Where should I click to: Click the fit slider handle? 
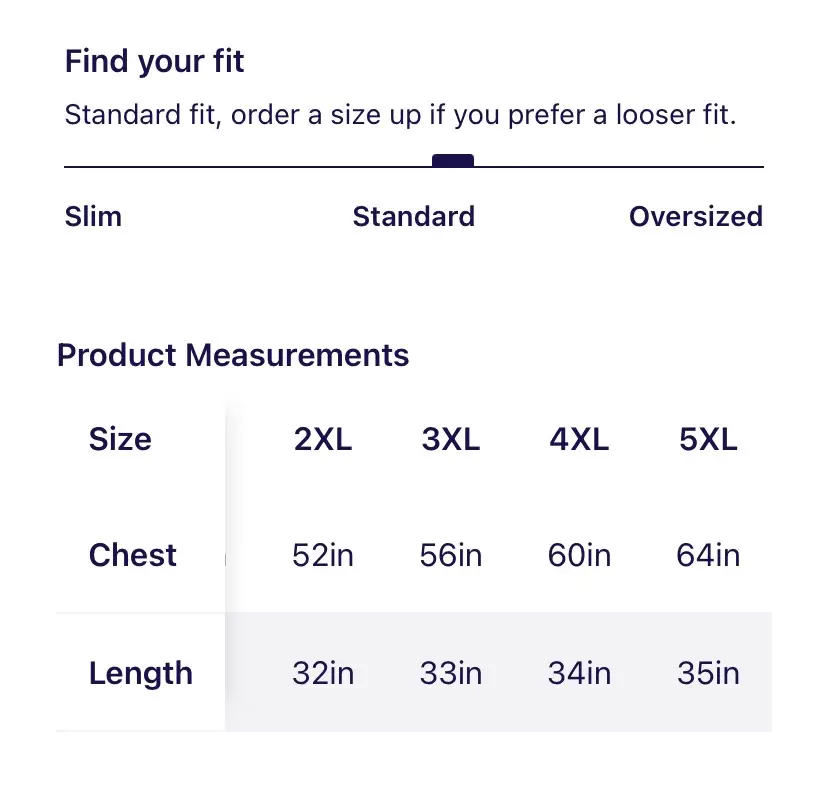(x=453, y=160)
